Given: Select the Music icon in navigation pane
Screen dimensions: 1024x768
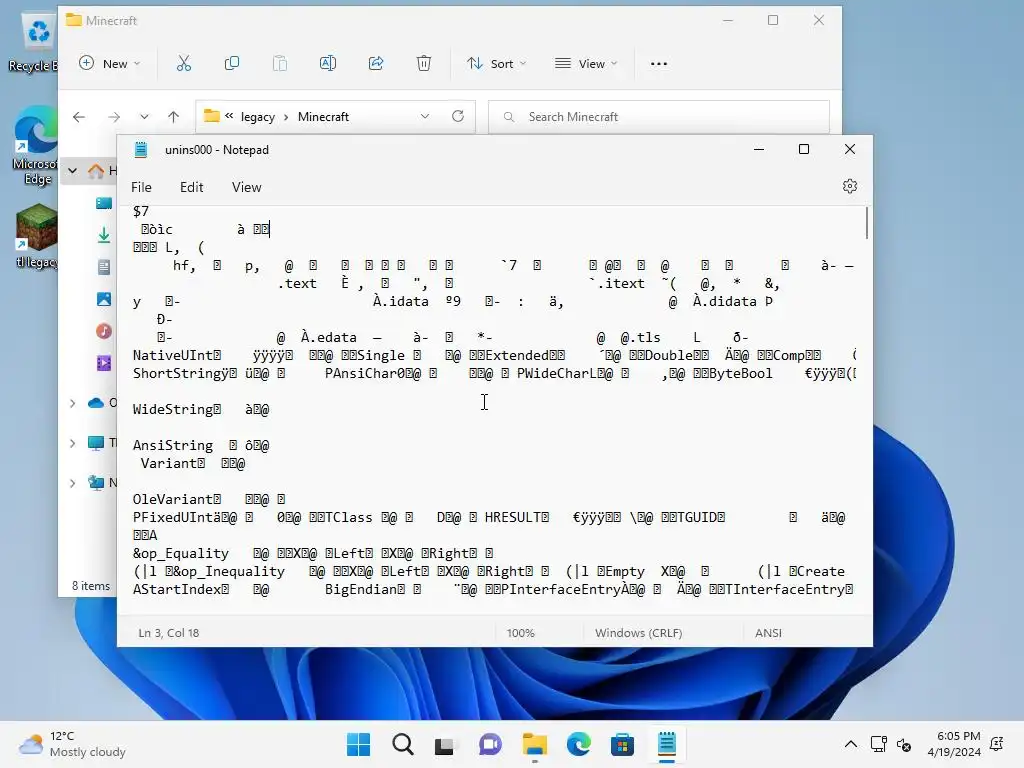Looking at the screenshot, I should tap(104, 331).
